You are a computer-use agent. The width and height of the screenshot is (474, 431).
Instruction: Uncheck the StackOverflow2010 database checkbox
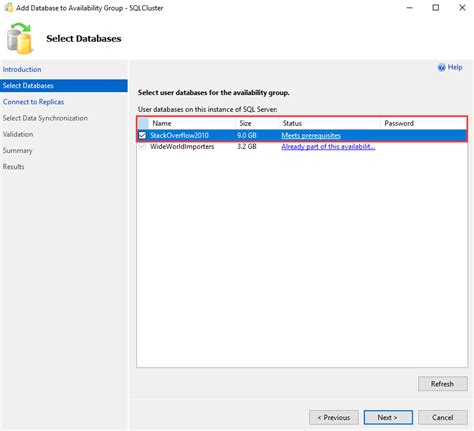142,135
